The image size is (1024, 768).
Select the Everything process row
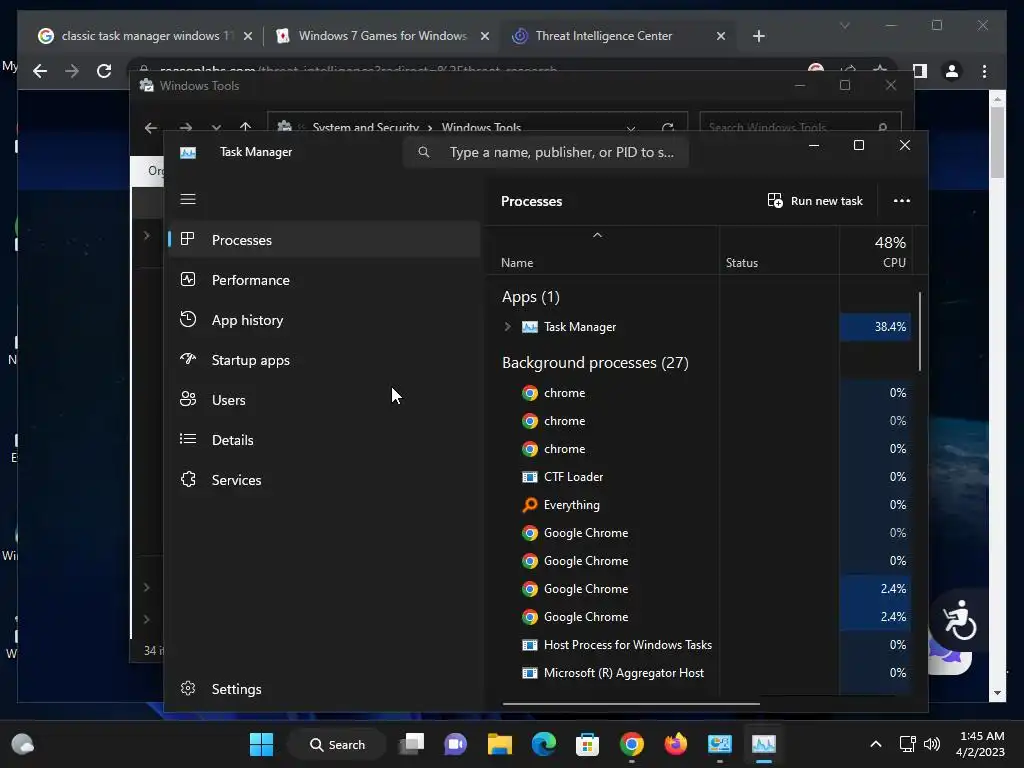[699, 505]
